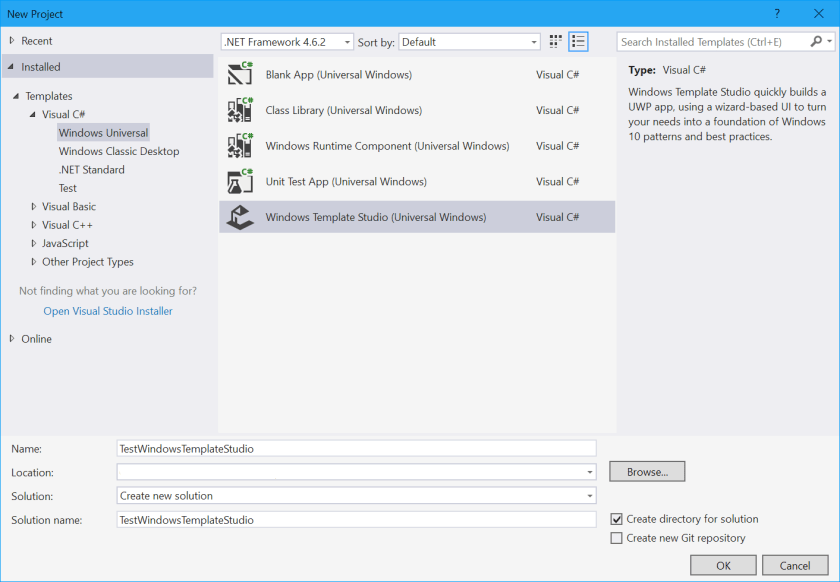Image resolution: width=840 pixels, height=582 pixels.
Task: Uncheck Create directory for solution
Action: [617, 519]
